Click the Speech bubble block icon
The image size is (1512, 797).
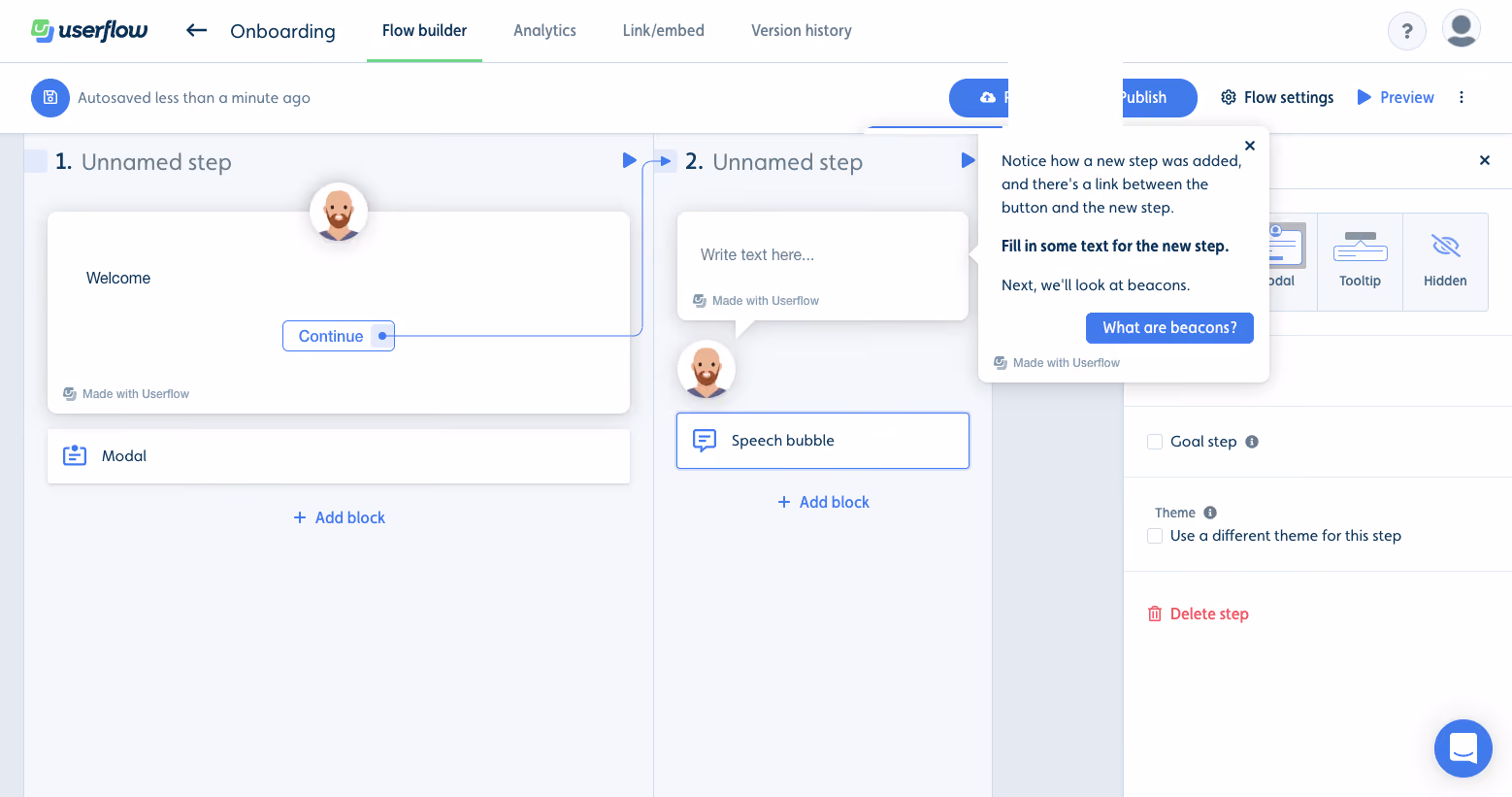pyautogui.click(x=705, y=441)
